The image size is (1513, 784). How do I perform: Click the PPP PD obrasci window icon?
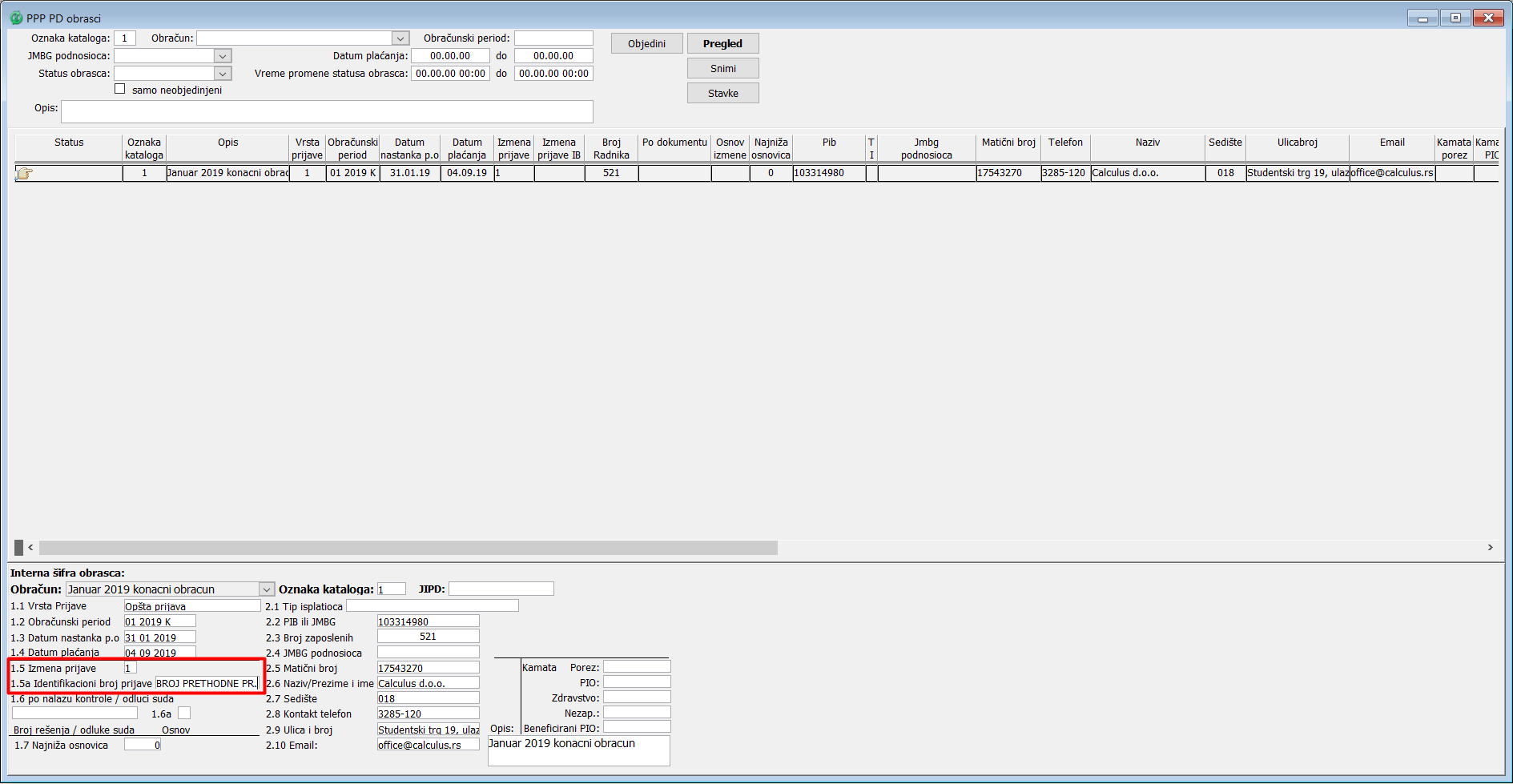[15, 18]
